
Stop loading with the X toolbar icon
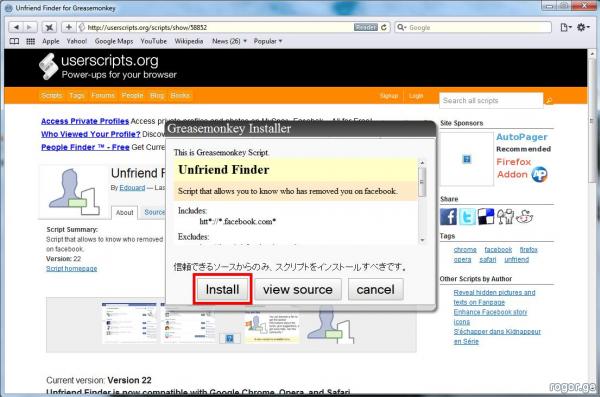[49, 27]
